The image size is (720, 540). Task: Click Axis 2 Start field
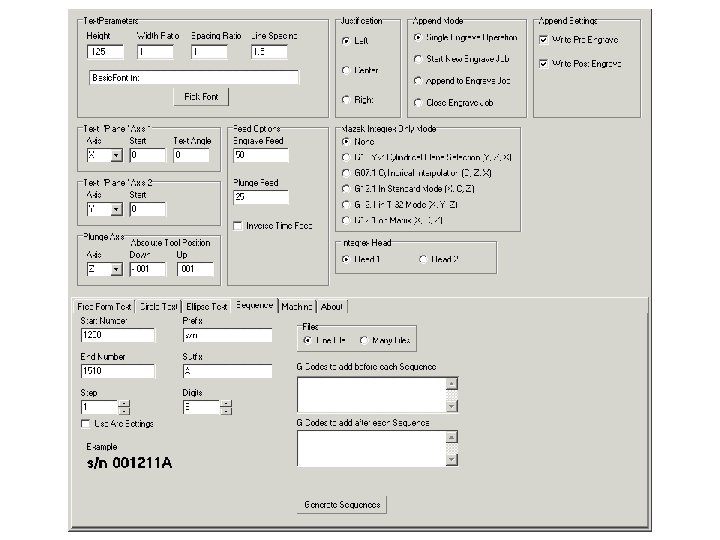(147, 209)
